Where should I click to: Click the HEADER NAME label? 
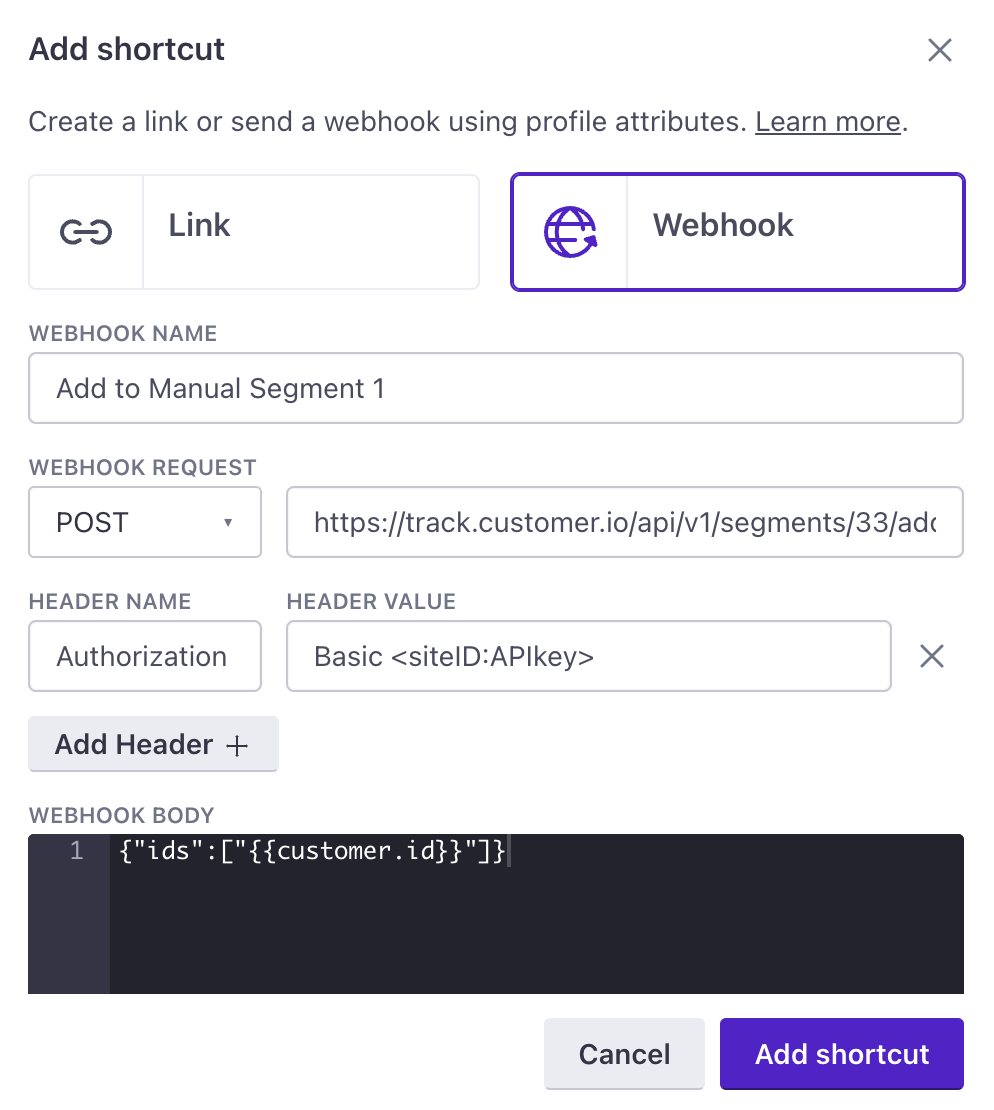point(110,601)
